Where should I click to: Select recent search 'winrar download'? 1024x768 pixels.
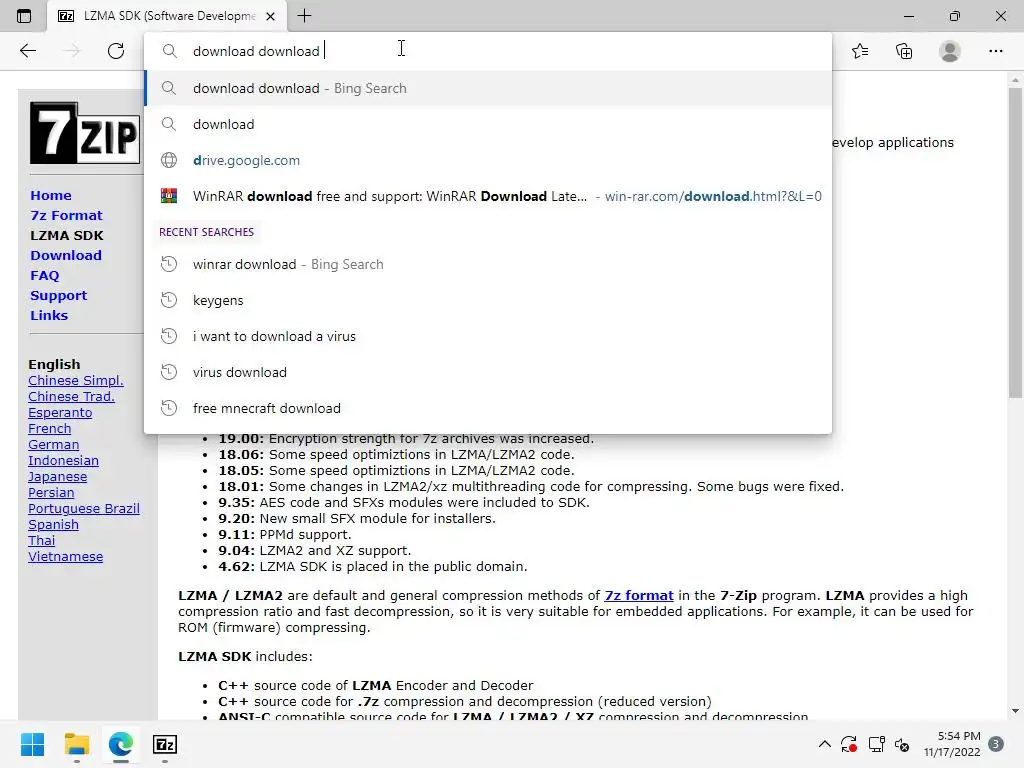click(x=488, y=264)
